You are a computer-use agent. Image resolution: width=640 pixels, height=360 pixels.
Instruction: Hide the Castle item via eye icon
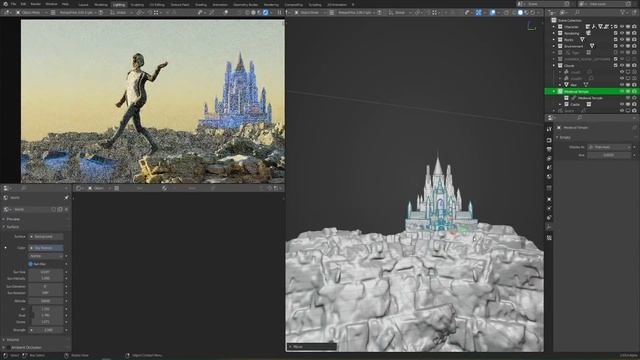(x=622, y=104)
